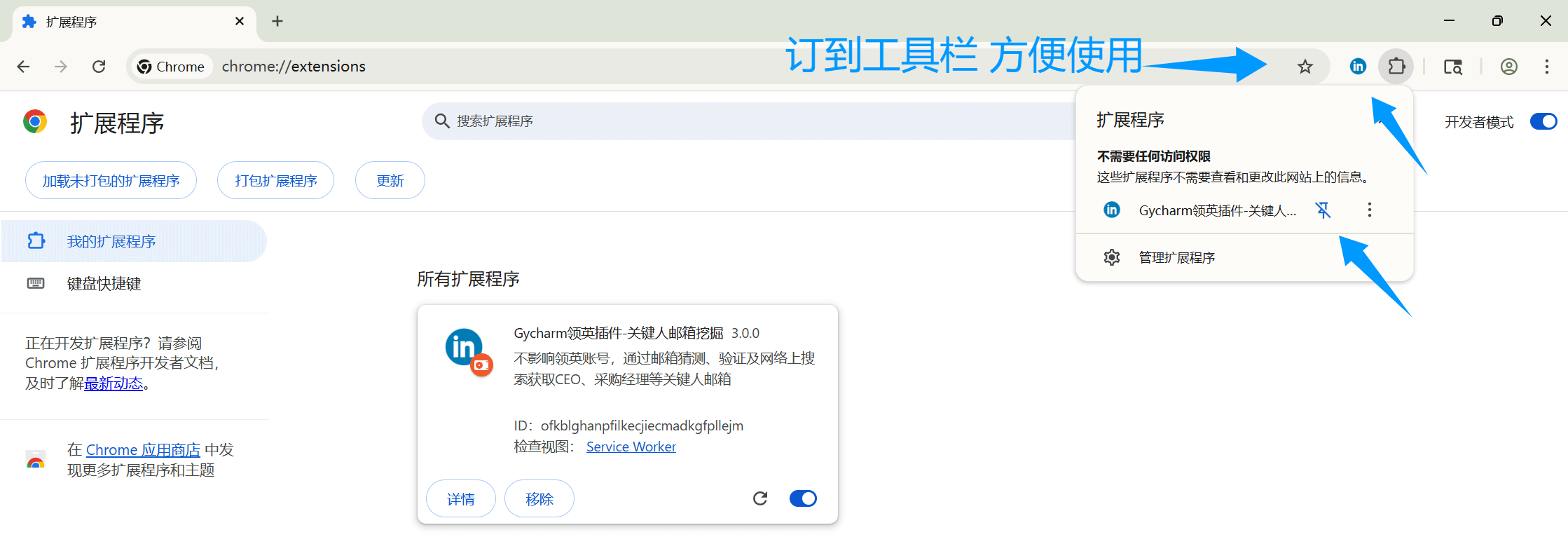Click the browser forward arrow
Screen dimensions: 1568x551
[61, 67]
